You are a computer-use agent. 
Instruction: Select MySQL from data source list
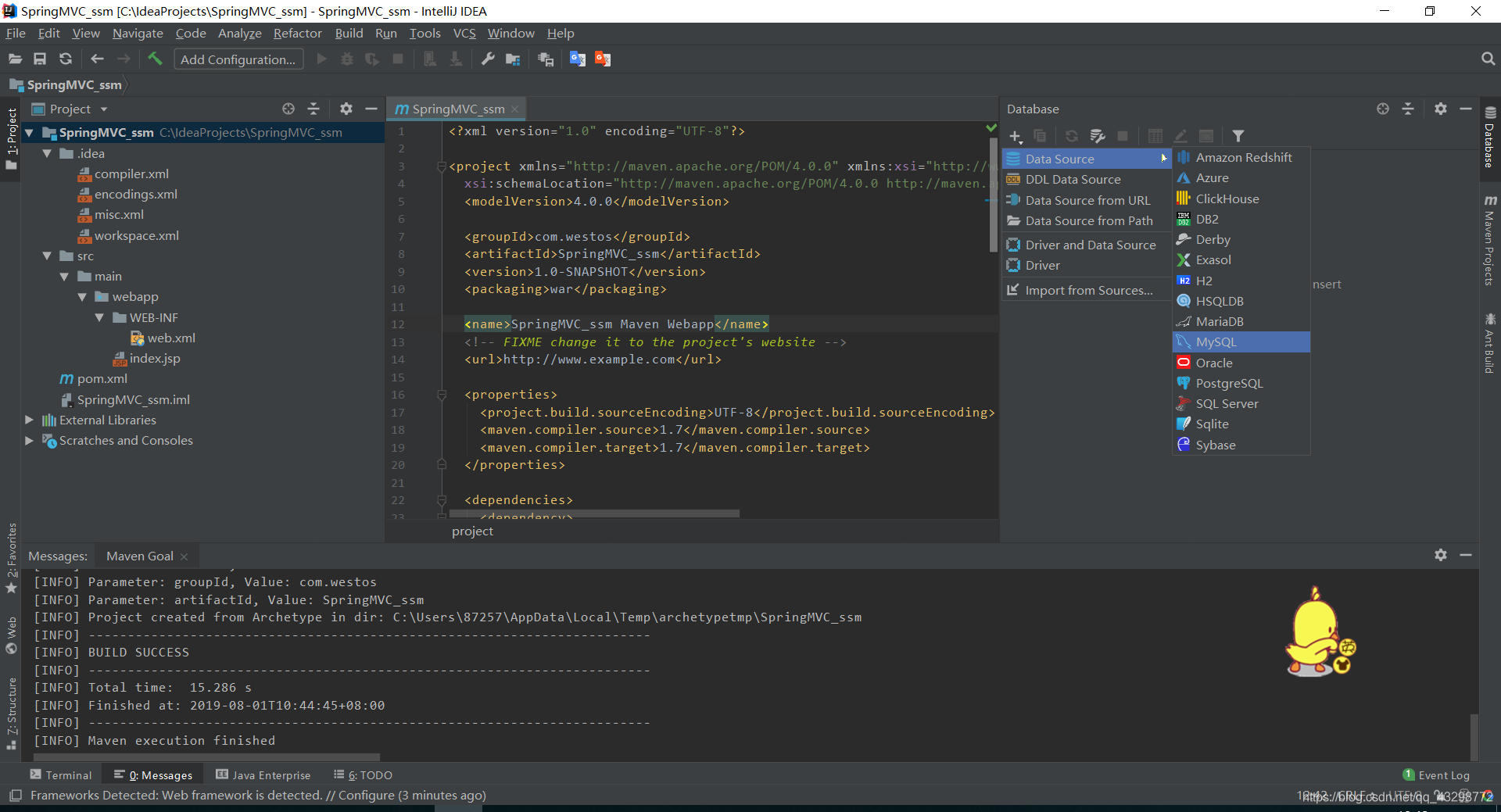1241,342
